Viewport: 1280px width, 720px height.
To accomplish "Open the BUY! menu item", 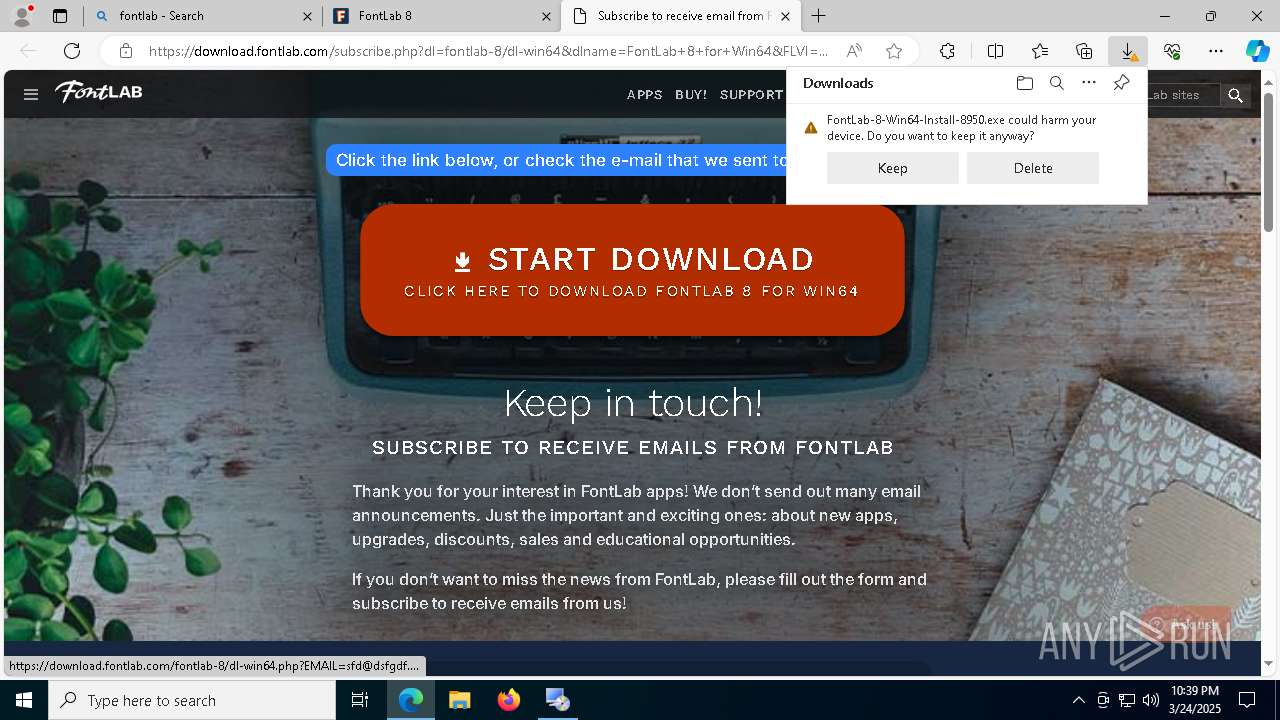I will tap(691, 95).
